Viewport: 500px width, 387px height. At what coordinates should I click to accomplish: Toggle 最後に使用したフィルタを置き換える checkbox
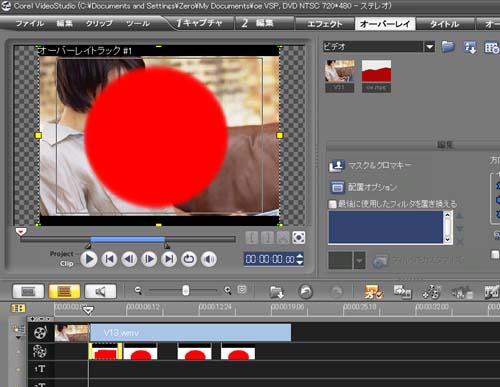click(332, 204)
